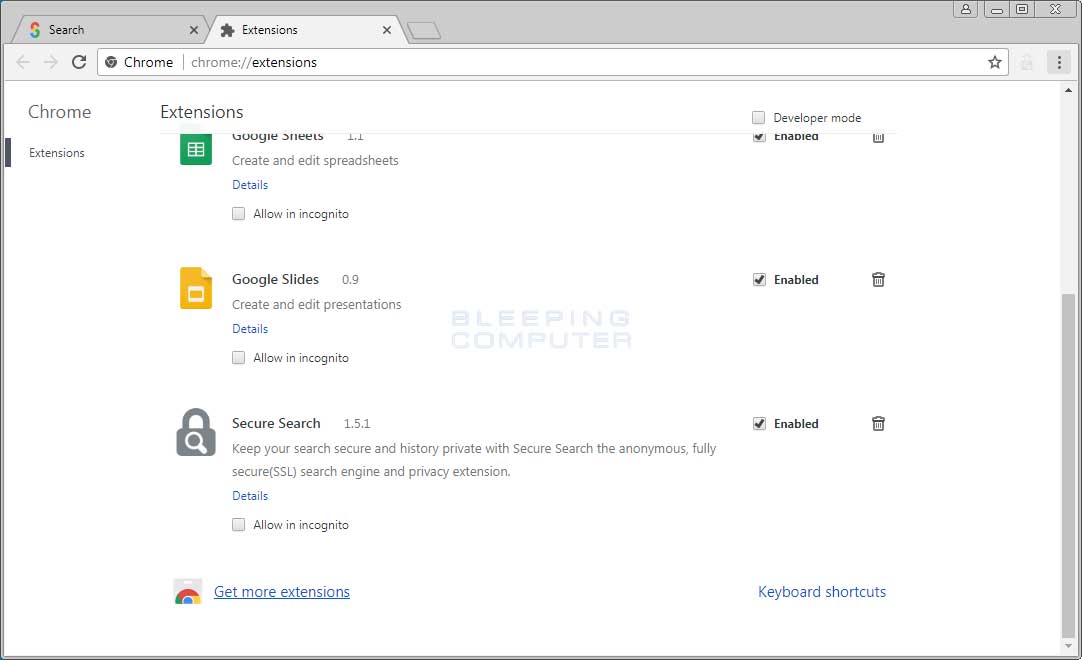Click the browser forward arrow
This screenshot has height=660, width=1082.
(50, 62)
